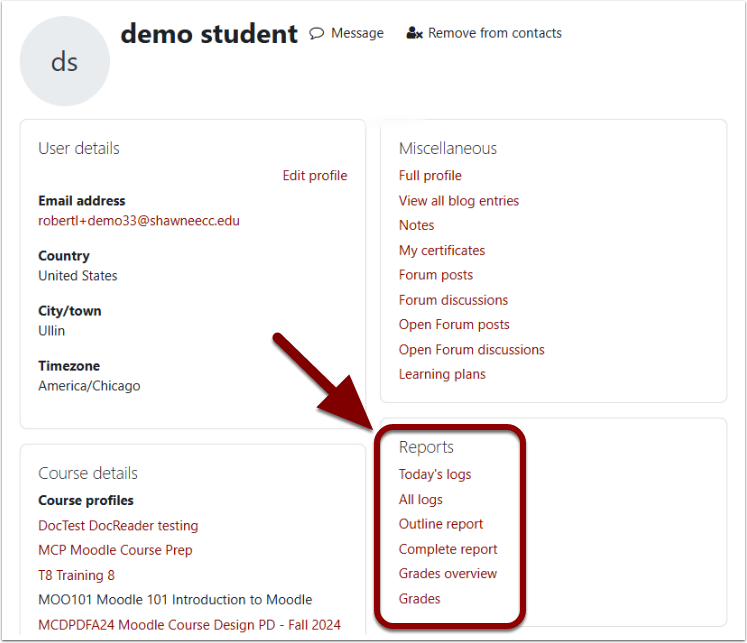Open Forum discussions link
The width and height of the screenshot is (747, 643).
click(x=453, y=300)
